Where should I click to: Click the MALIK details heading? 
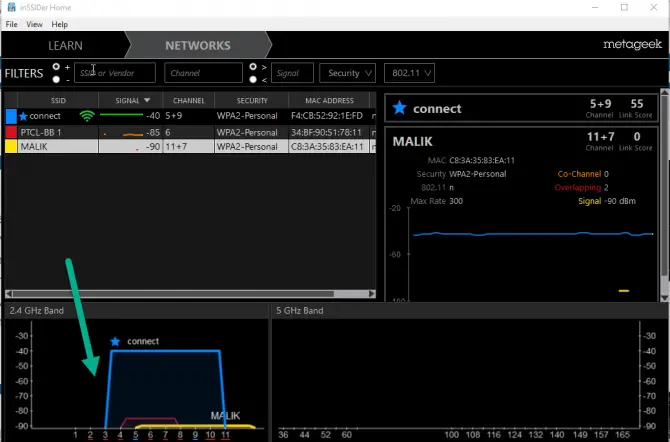[412, 141]
